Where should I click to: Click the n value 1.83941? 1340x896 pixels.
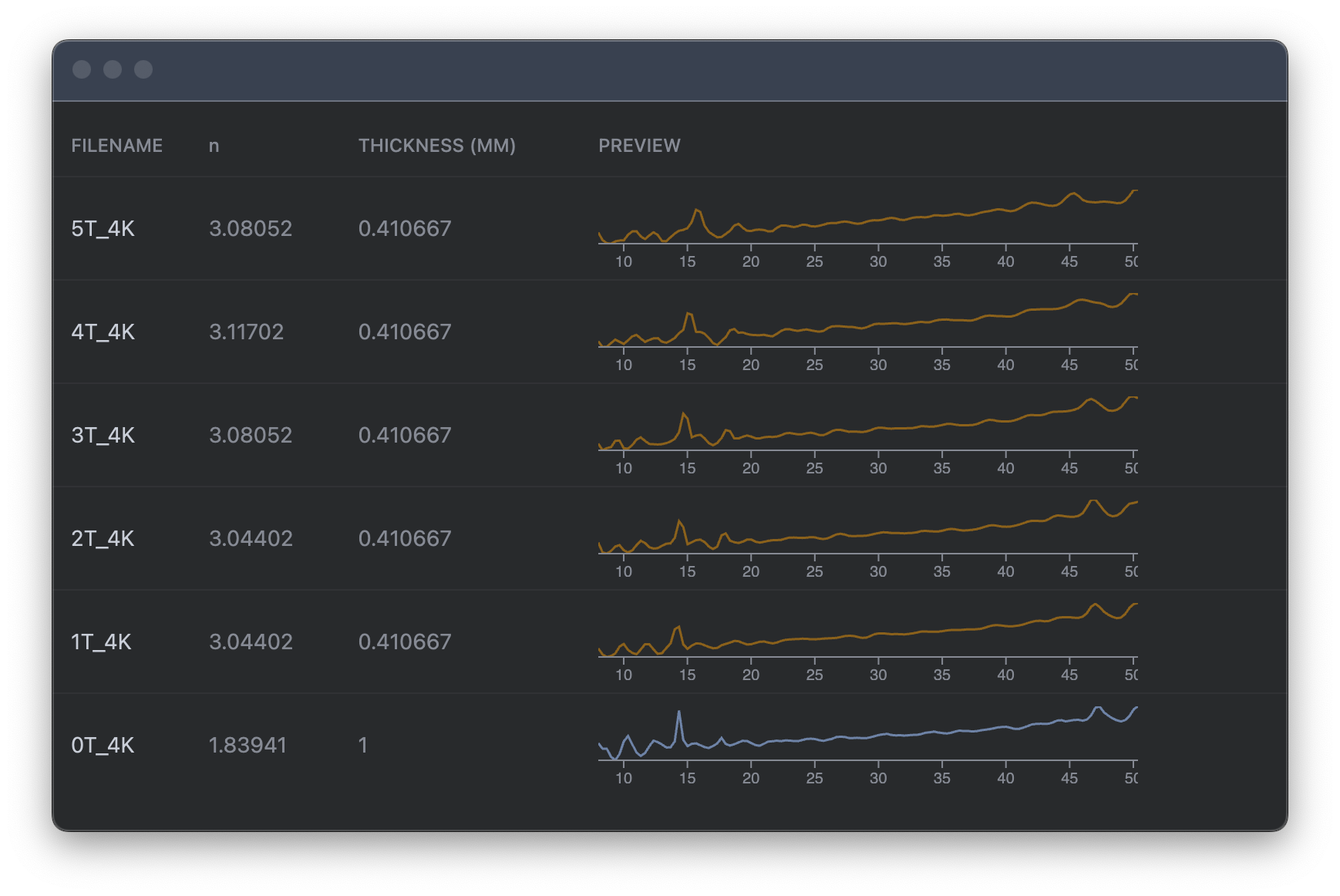[x=247, y=745]
